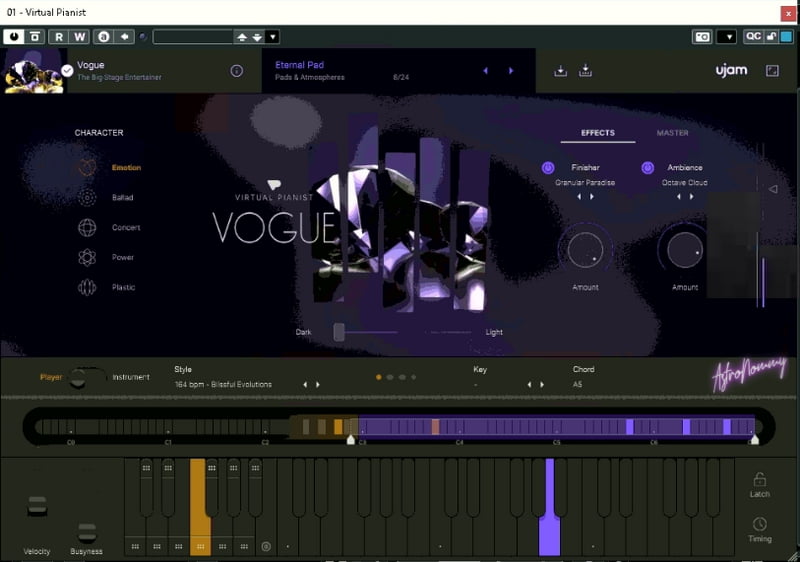800x562 pixels.
Task: Enable the Latch lock button
Action: coord(759,480)
